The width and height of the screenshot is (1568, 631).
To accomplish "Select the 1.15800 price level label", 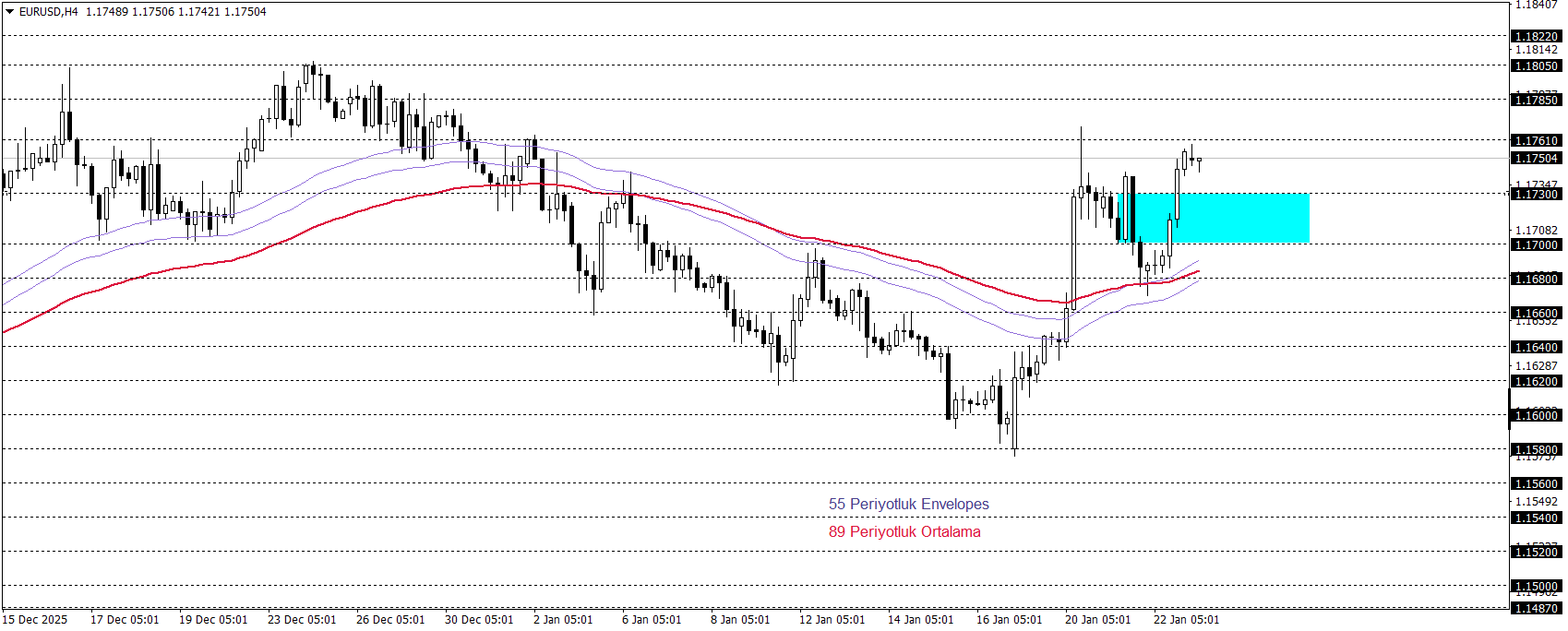I will coord(1536,450).
